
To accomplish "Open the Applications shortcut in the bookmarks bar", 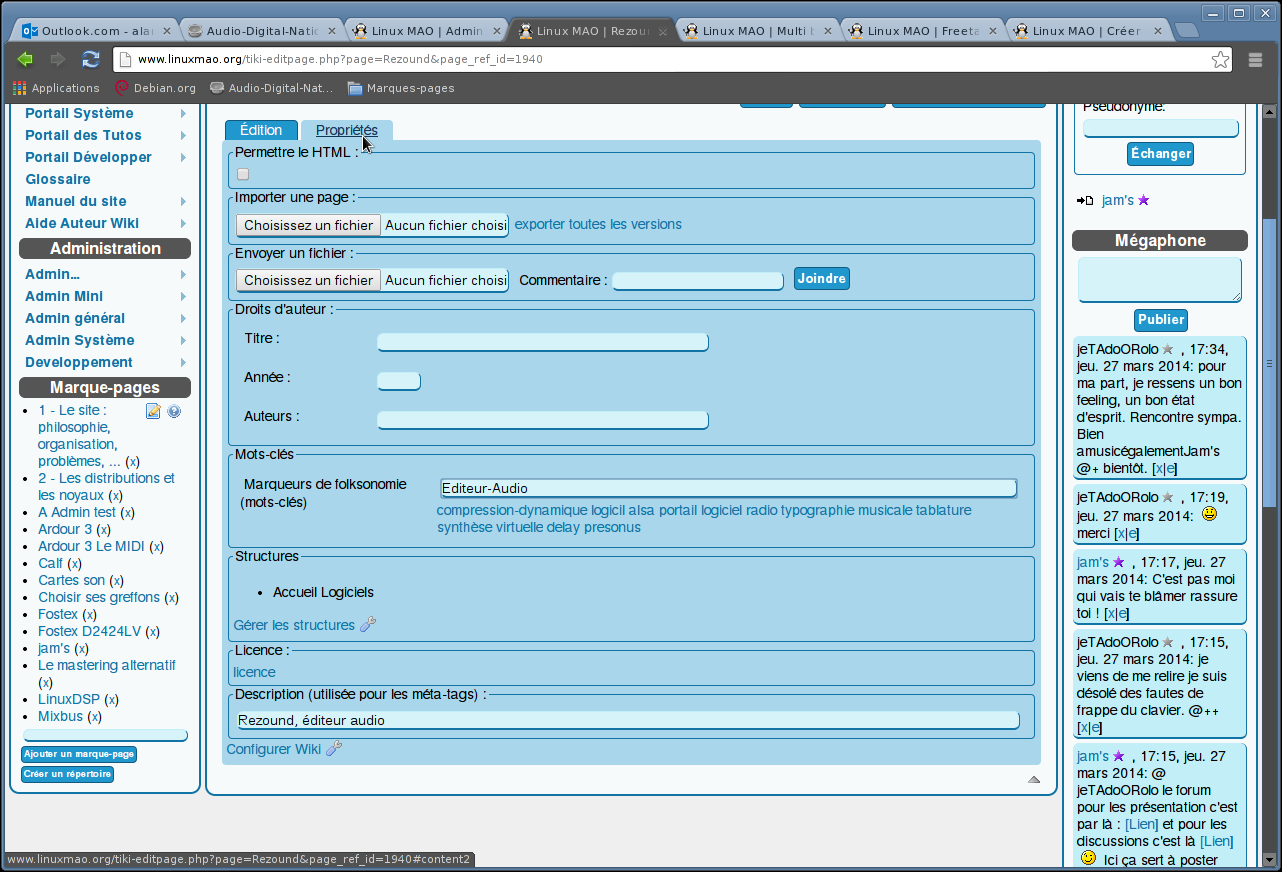I will coord(56,88).
